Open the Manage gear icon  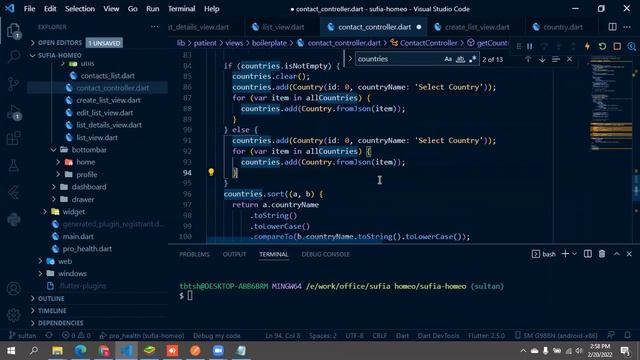(x=13, y=315)
